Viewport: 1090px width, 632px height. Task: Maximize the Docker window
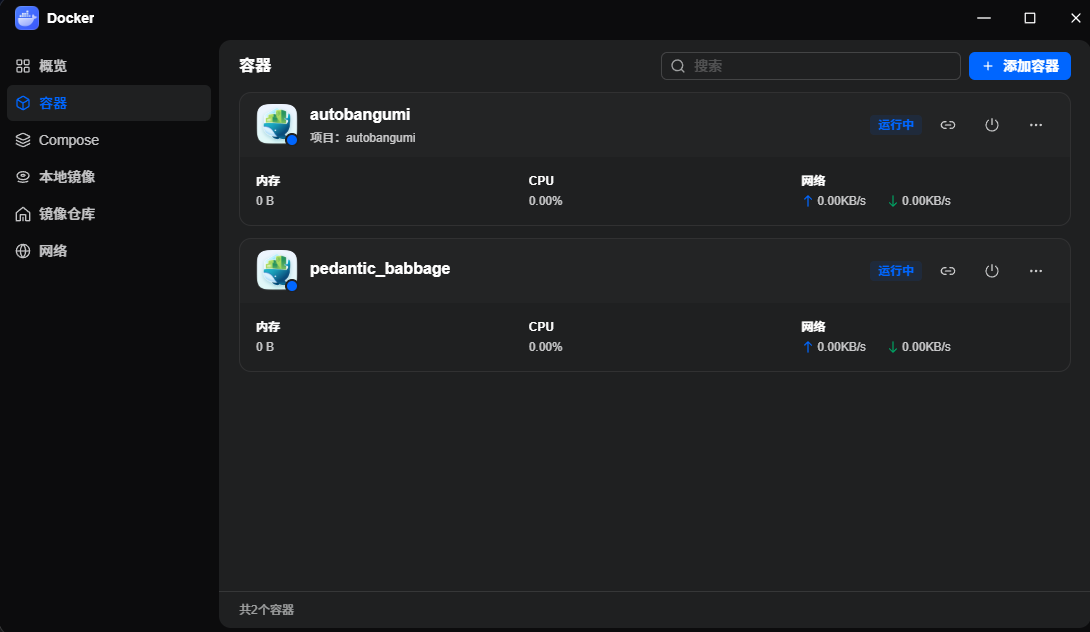point(1030,18)
